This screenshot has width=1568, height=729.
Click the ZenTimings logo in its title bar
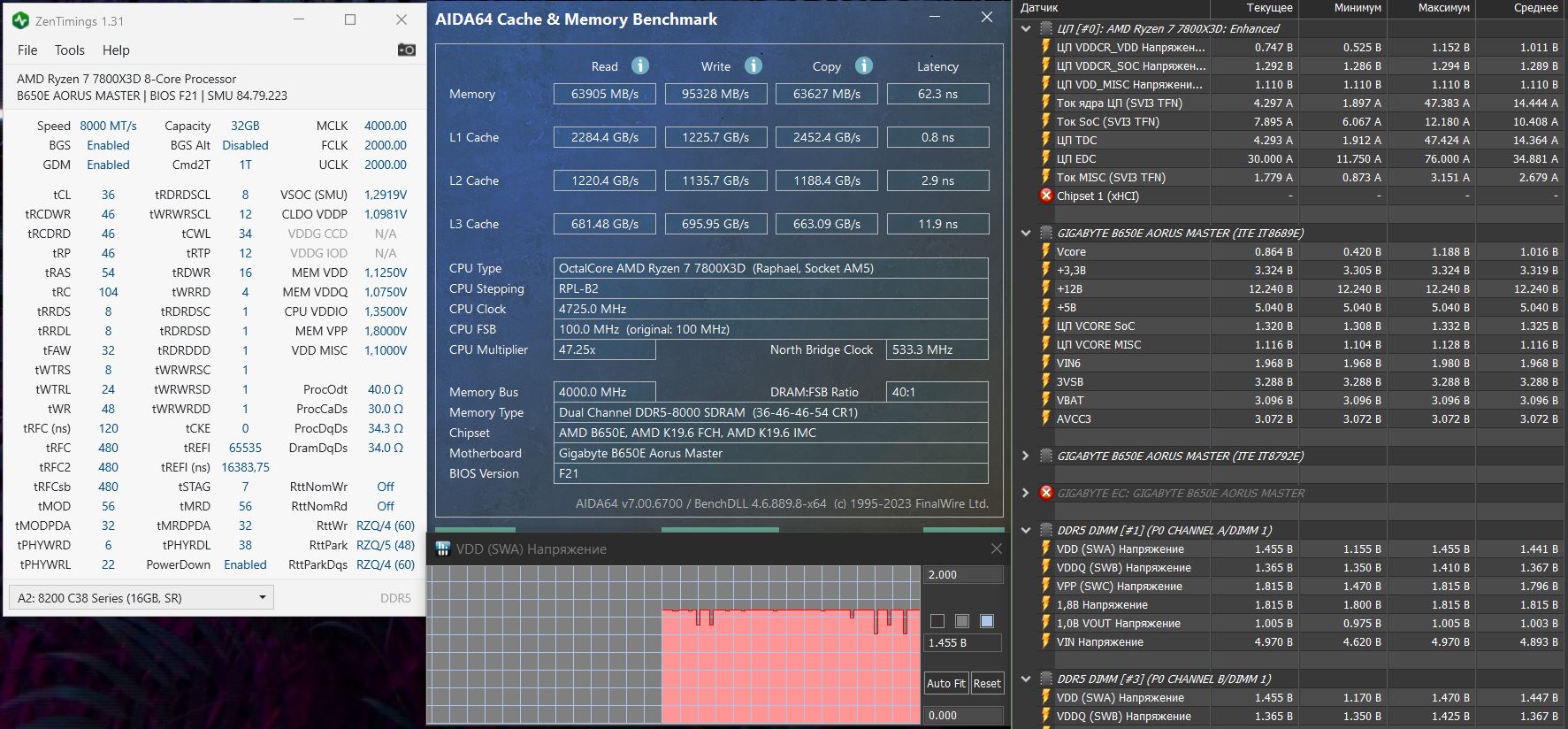[20, 20]
